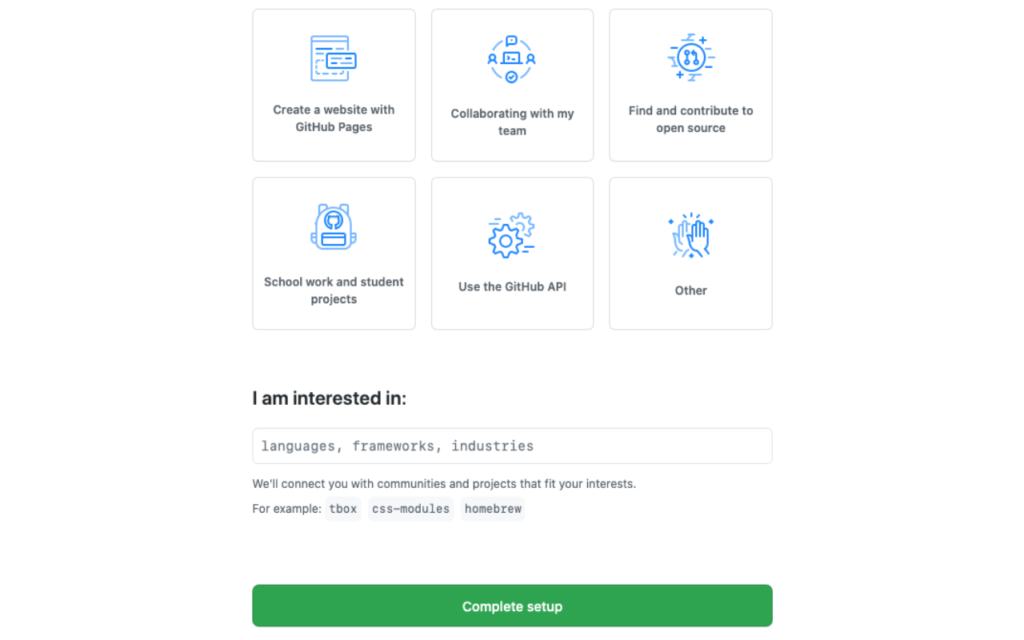Screen dimensions: 1024x640
Task: Click the open source pull request icon
Action: click(x=690, y=57)
